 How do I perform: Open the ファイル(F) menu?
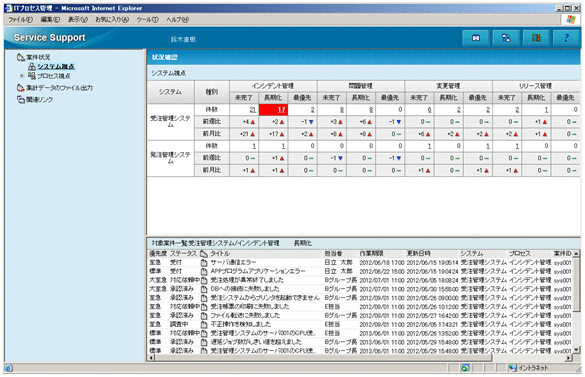[x=21, y=19]
